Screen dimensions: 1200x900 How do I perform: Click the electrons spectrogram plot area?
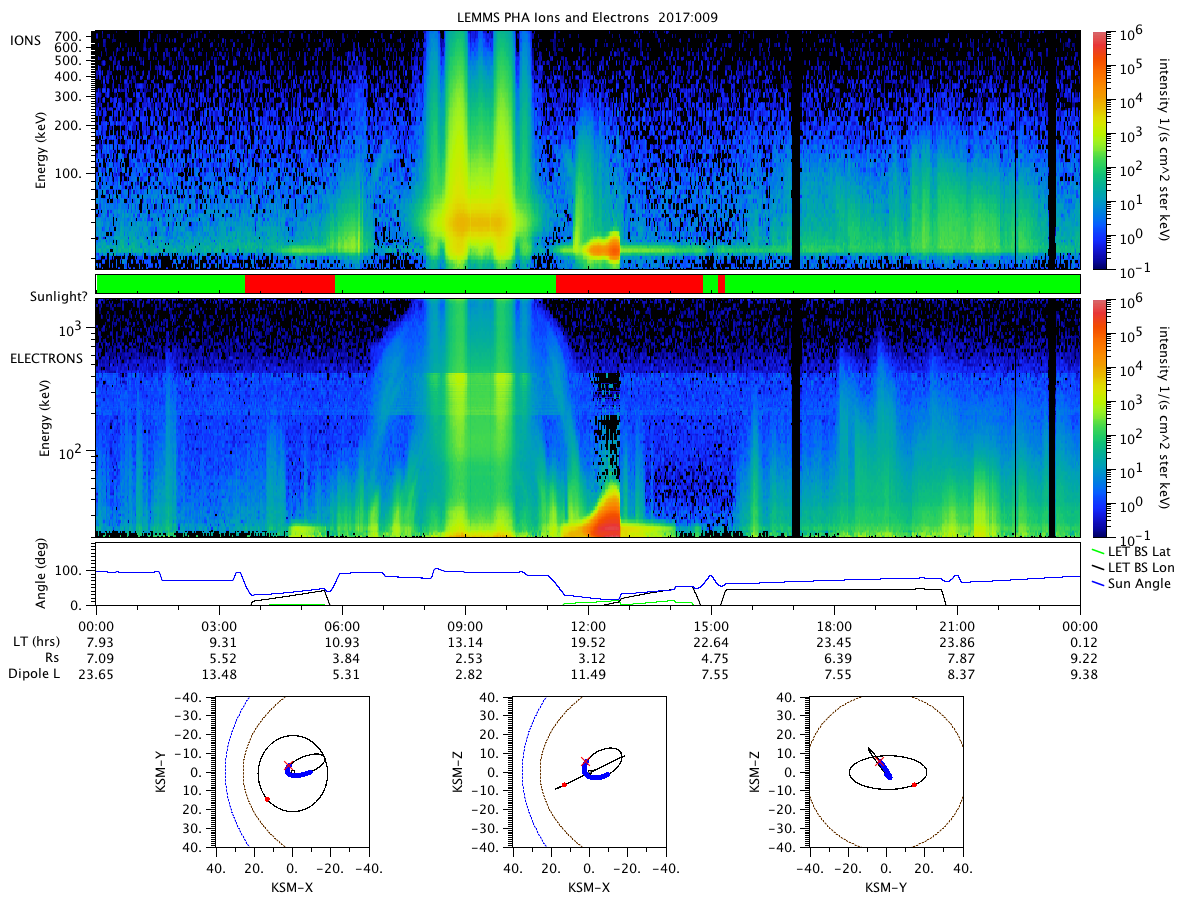(x=588, y=418)
